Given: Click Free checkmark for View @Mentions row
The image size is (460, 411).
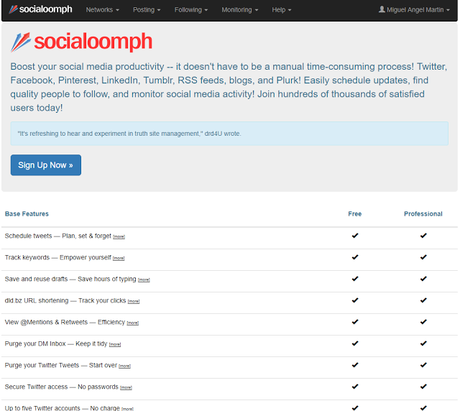Looking at the screenshot, I should [355, 322].
